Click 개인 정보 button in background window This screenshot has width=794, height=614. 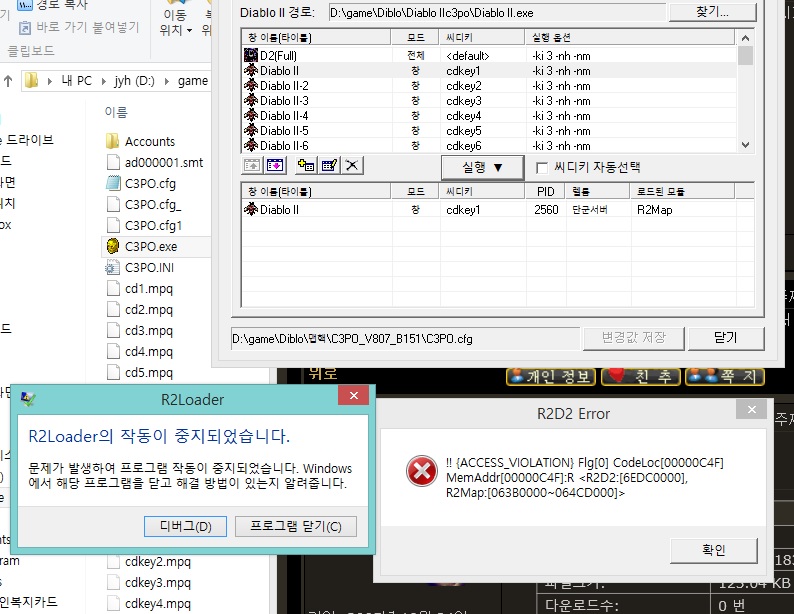pos(551,376)
